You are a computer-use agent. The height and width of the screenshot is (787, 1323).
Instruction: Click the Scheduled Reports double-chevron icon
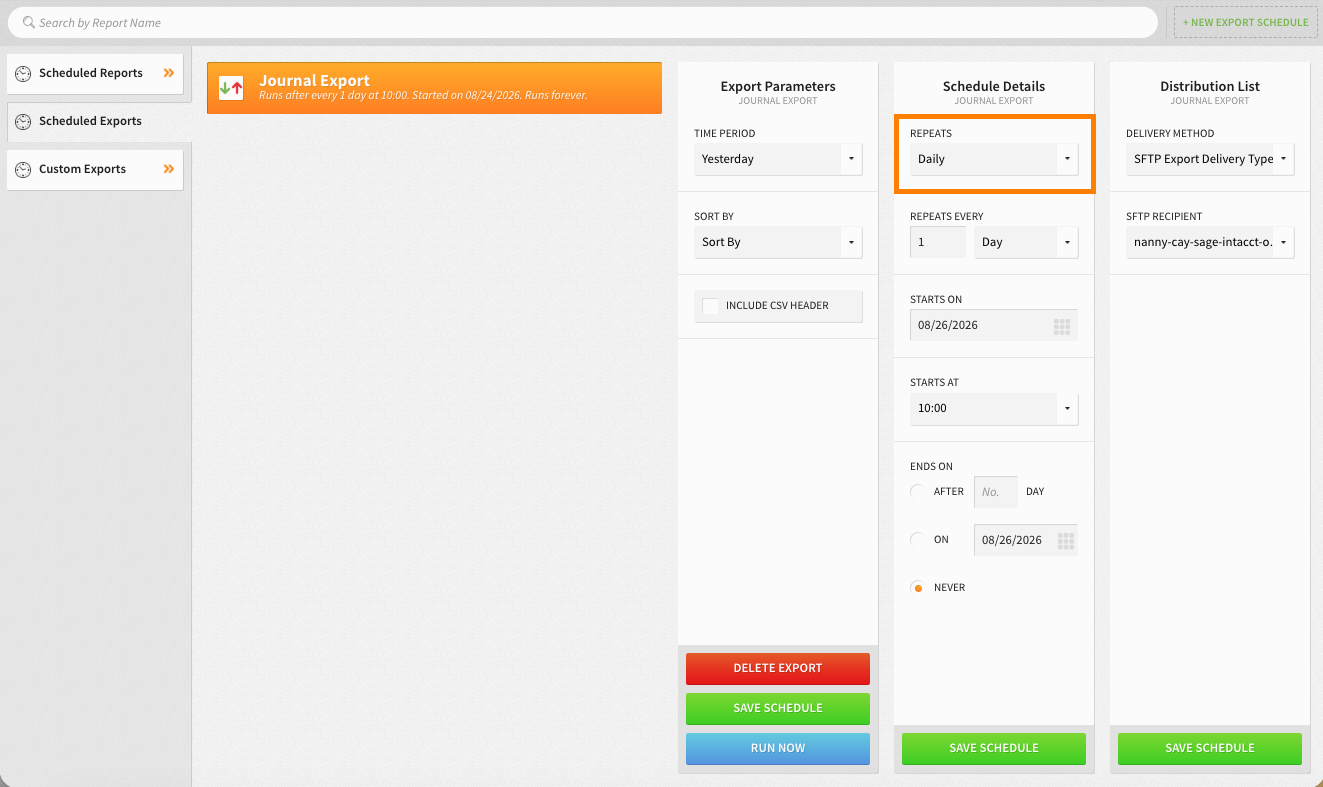pyautogui.click(x=169, y=73)
